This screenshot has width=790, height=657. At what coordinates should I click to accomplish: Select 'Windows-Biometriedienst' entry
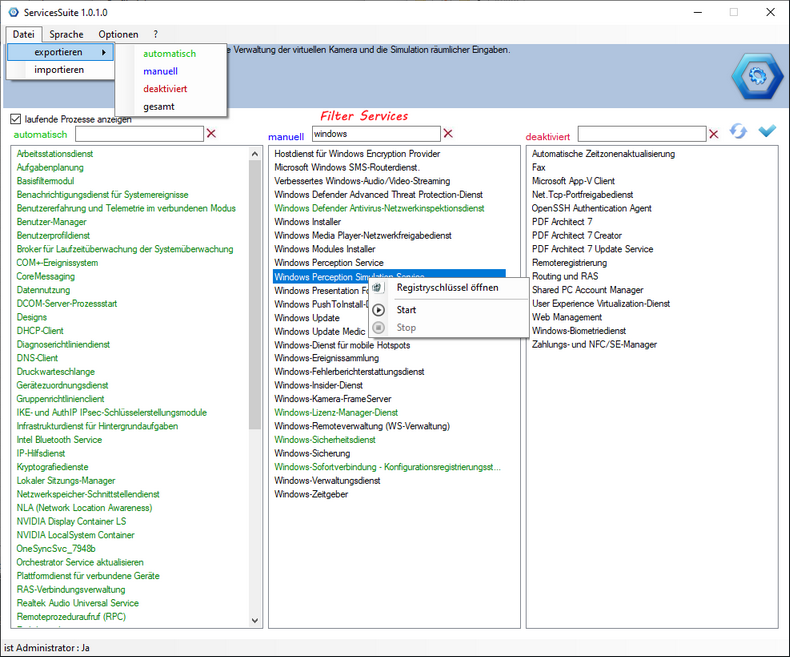[579, 331]
